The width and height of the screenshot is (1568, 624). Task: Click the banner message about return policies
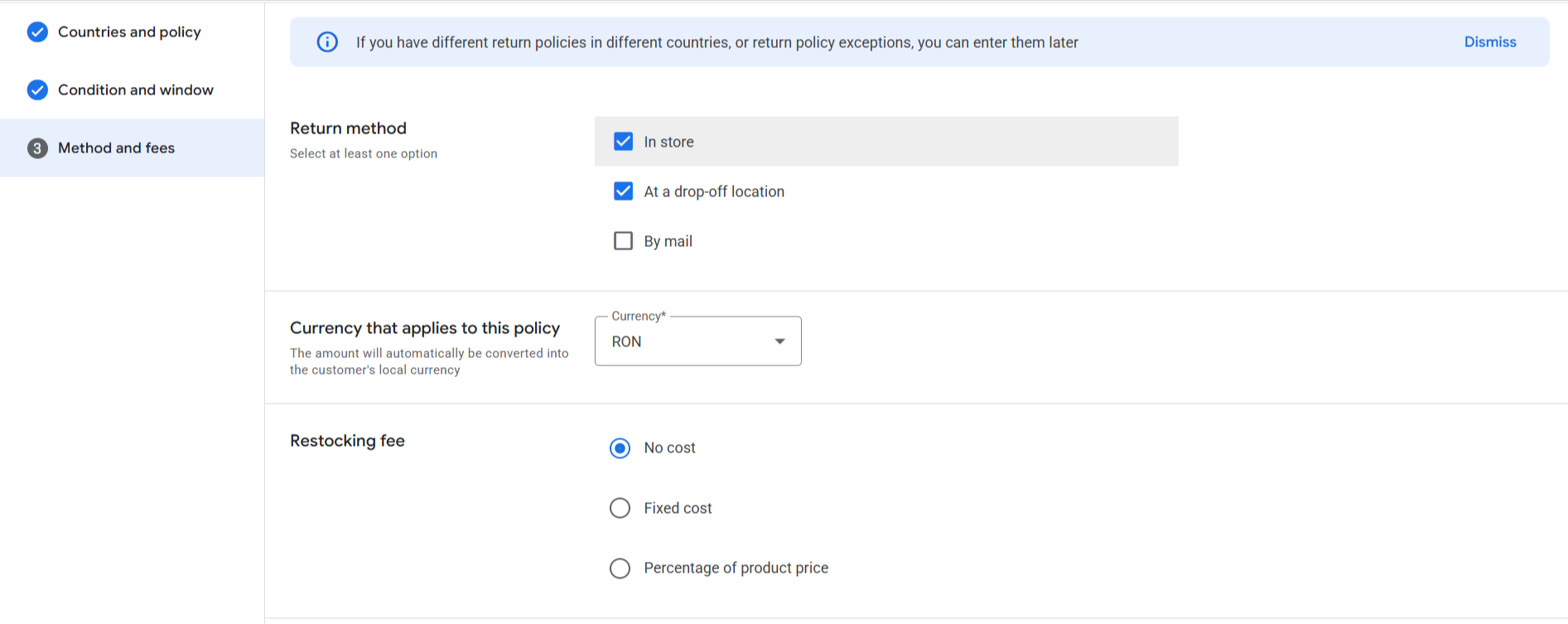[717, 42]
